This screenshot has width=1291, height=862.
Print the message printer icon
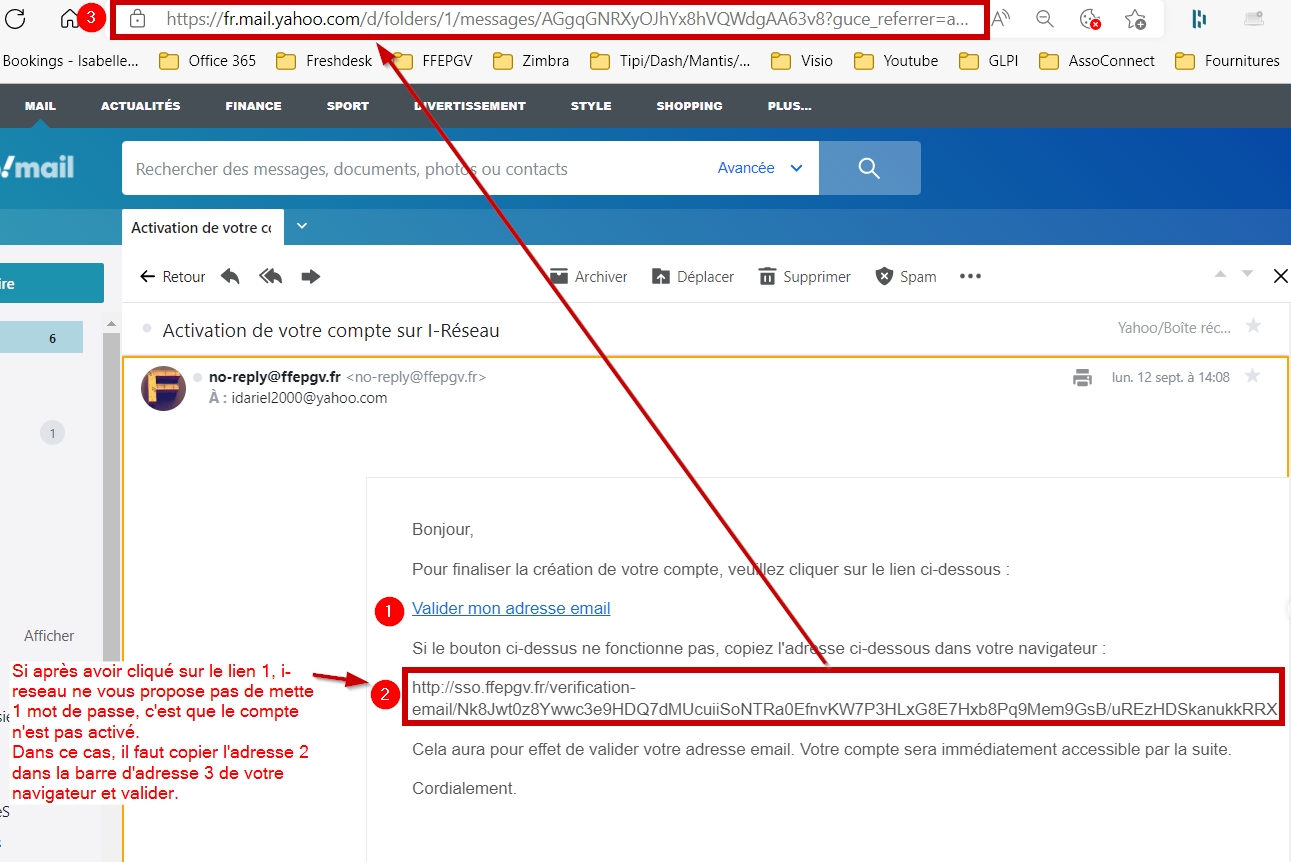point(1082,377)
